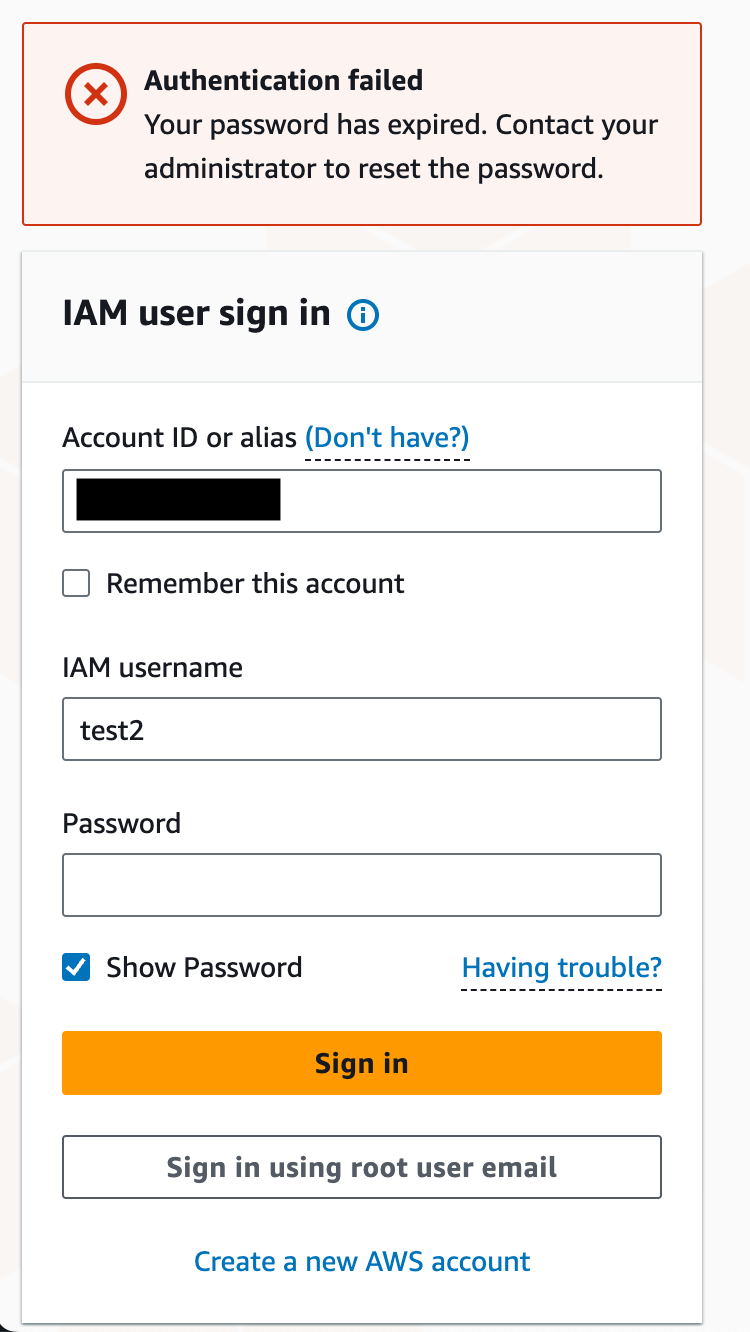Click the Remember this account label text

tap(255, 584)
